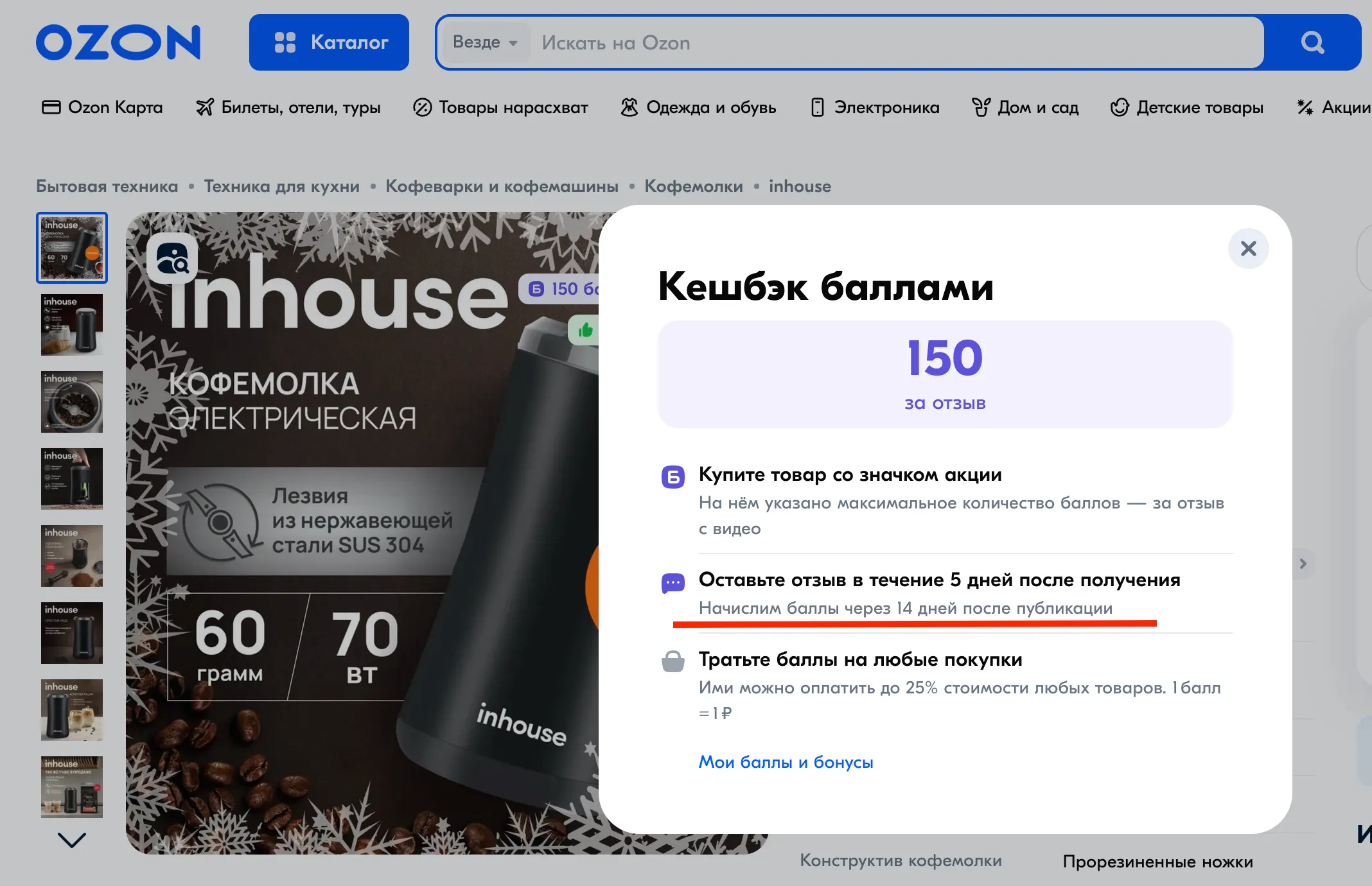Expand the Везде search scope dropdown

(x=485, y=43)
